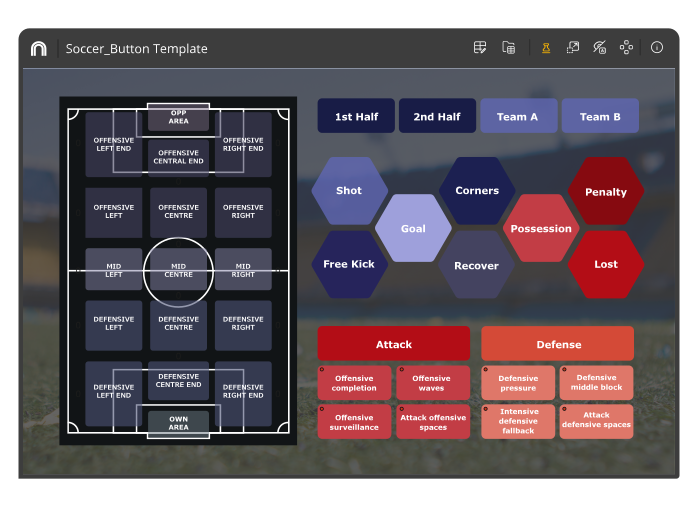Select the Offensive Centre zone
This screenshot has height=507, width=698.
coord(179,212)
